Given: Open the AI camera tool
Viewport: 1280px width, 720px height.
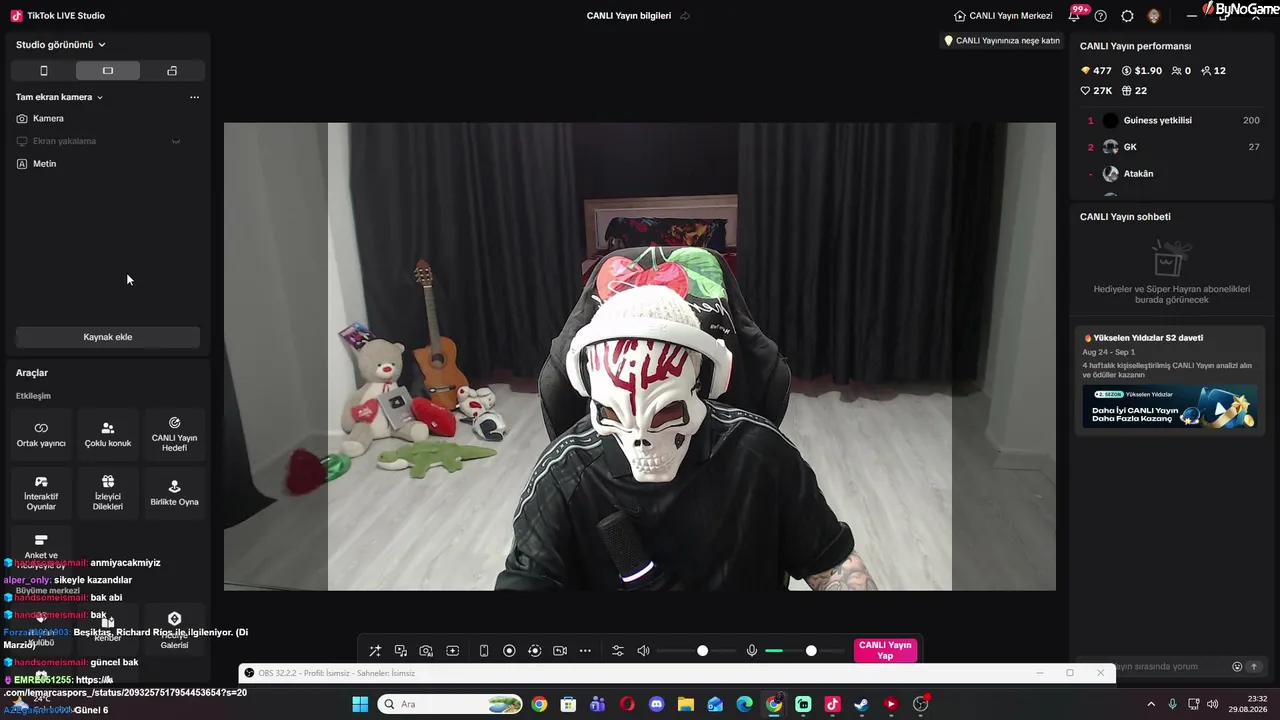Looking at the screenshot, I should [x=426, y=651].
